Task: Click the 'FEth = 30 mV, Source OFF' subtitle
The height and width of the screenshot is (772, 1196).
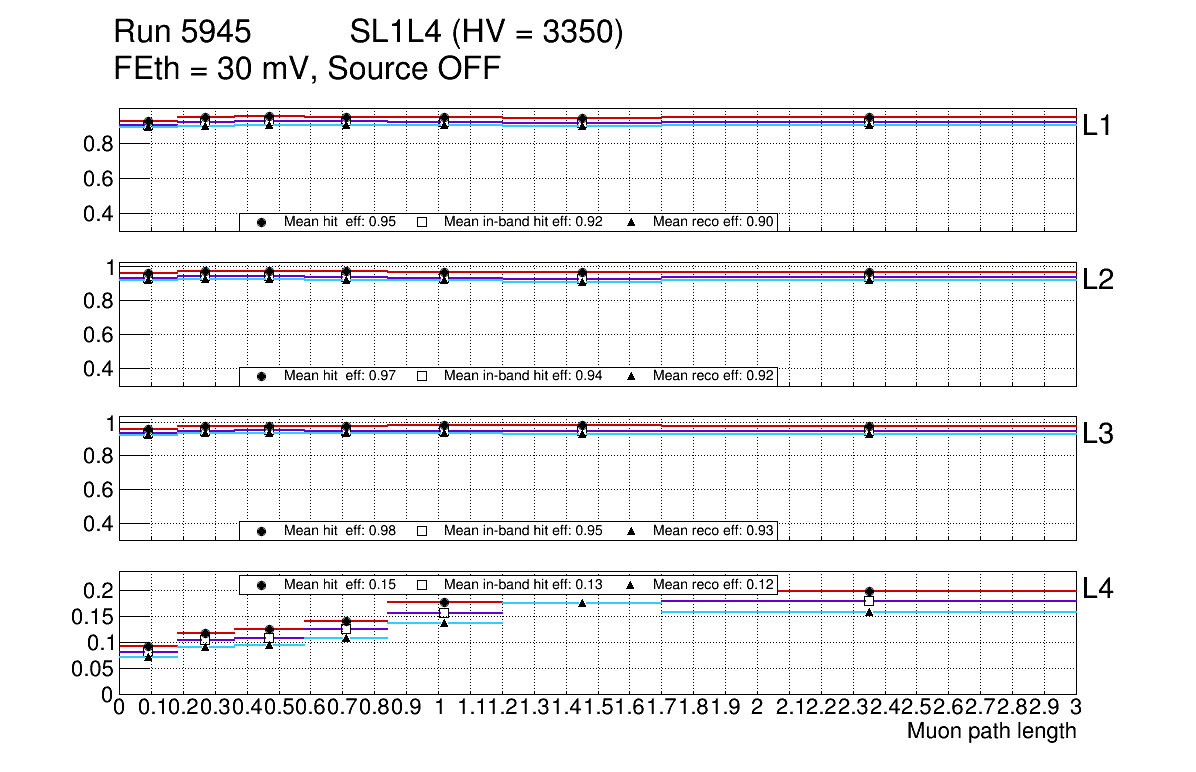Action: click(x=307, y=69)
